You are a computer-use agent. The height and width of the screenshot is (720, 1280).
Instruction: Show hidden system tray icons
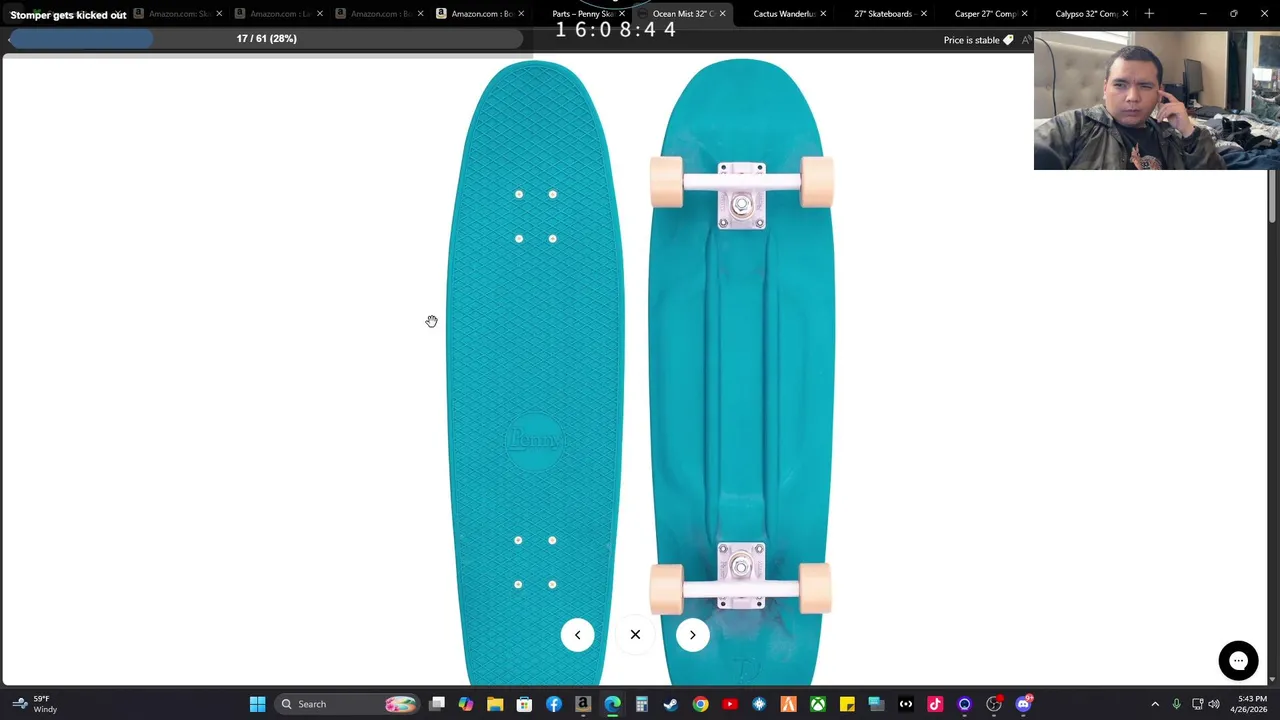click(x=1155, y=704)
